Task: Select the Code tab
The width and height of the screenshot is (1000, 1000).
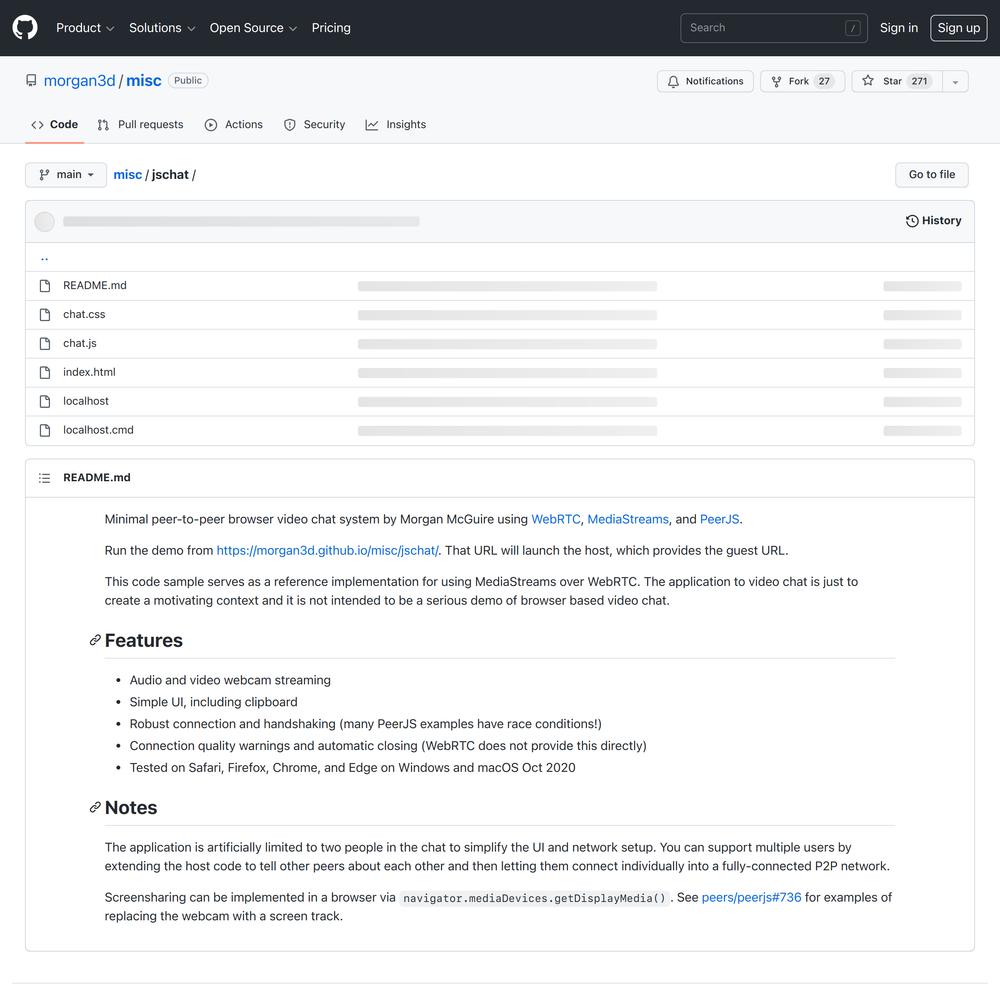Action: coord(54,124)
